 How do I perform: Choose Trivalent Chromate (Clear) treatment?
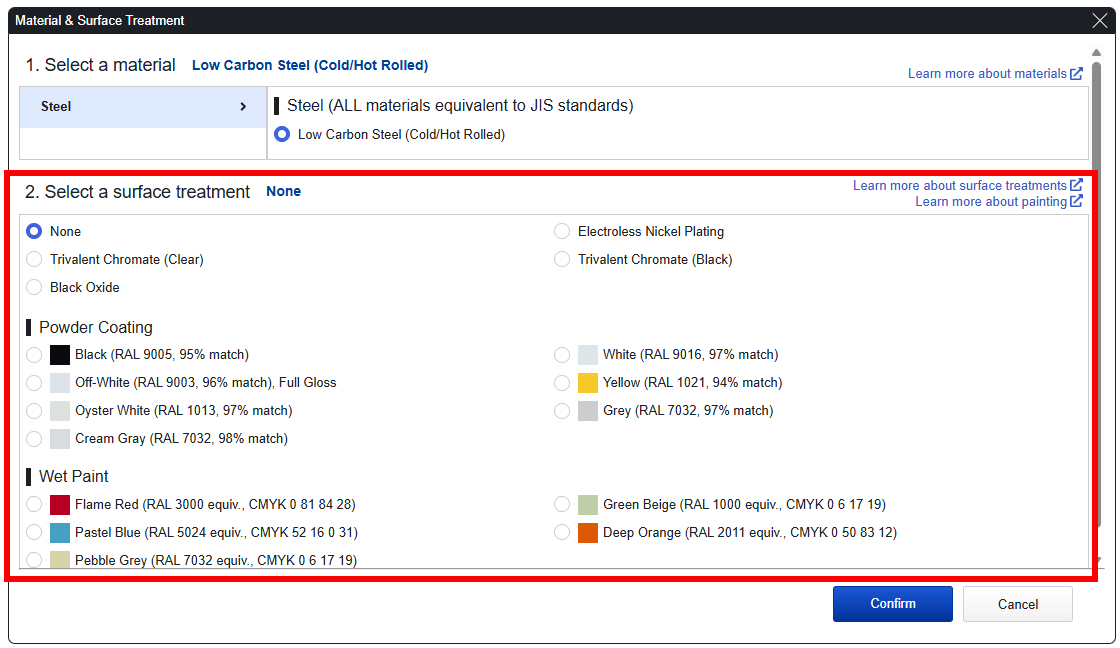[x=34, y=260]
